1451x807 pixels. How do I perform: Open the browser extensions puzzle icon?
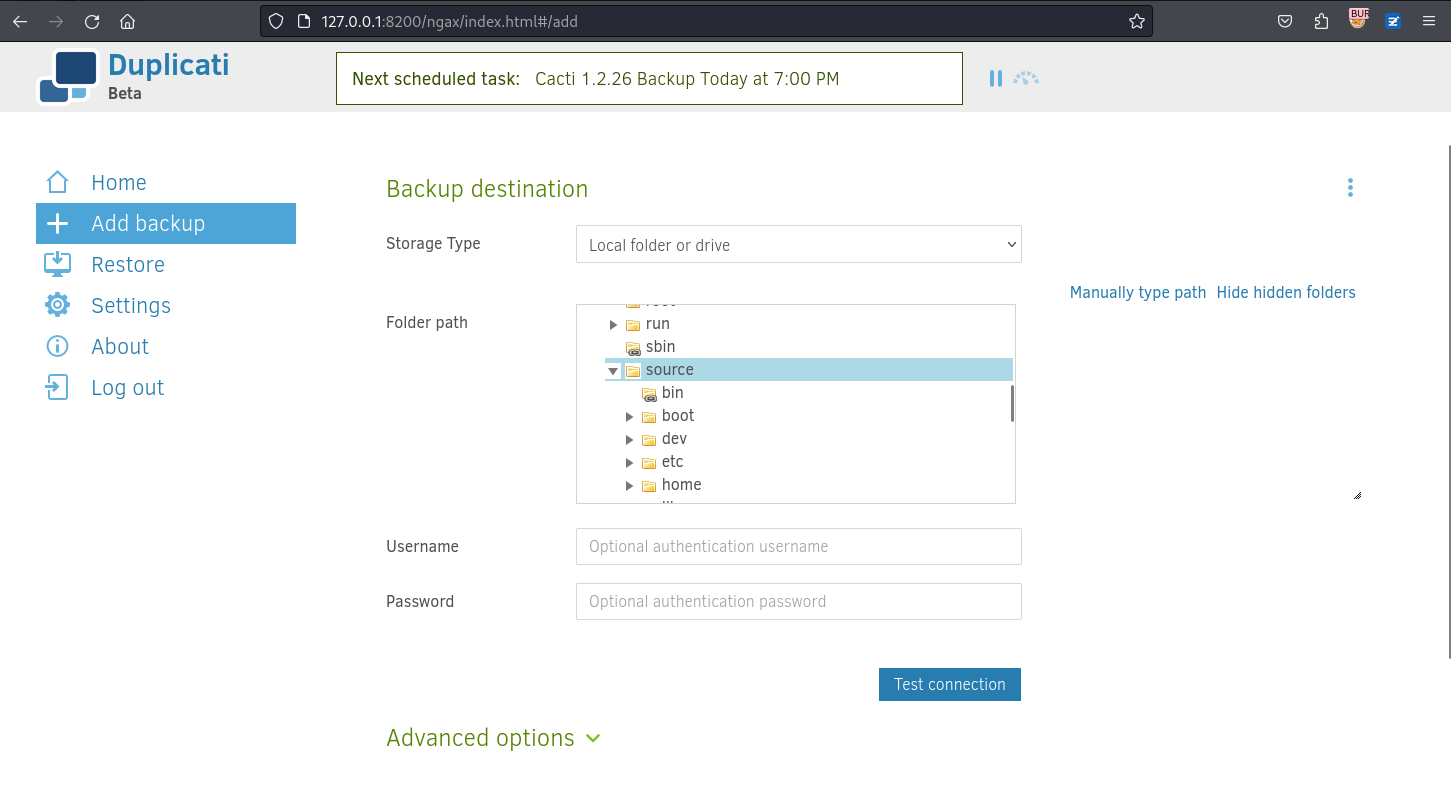[1321, 21]
